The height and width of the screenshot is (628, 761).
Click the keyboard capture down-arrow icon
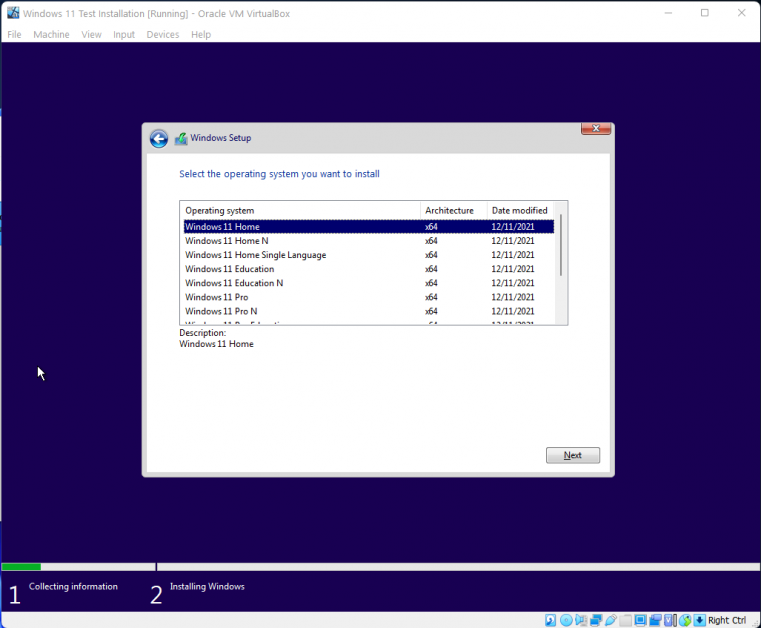[x=699, y=620]
